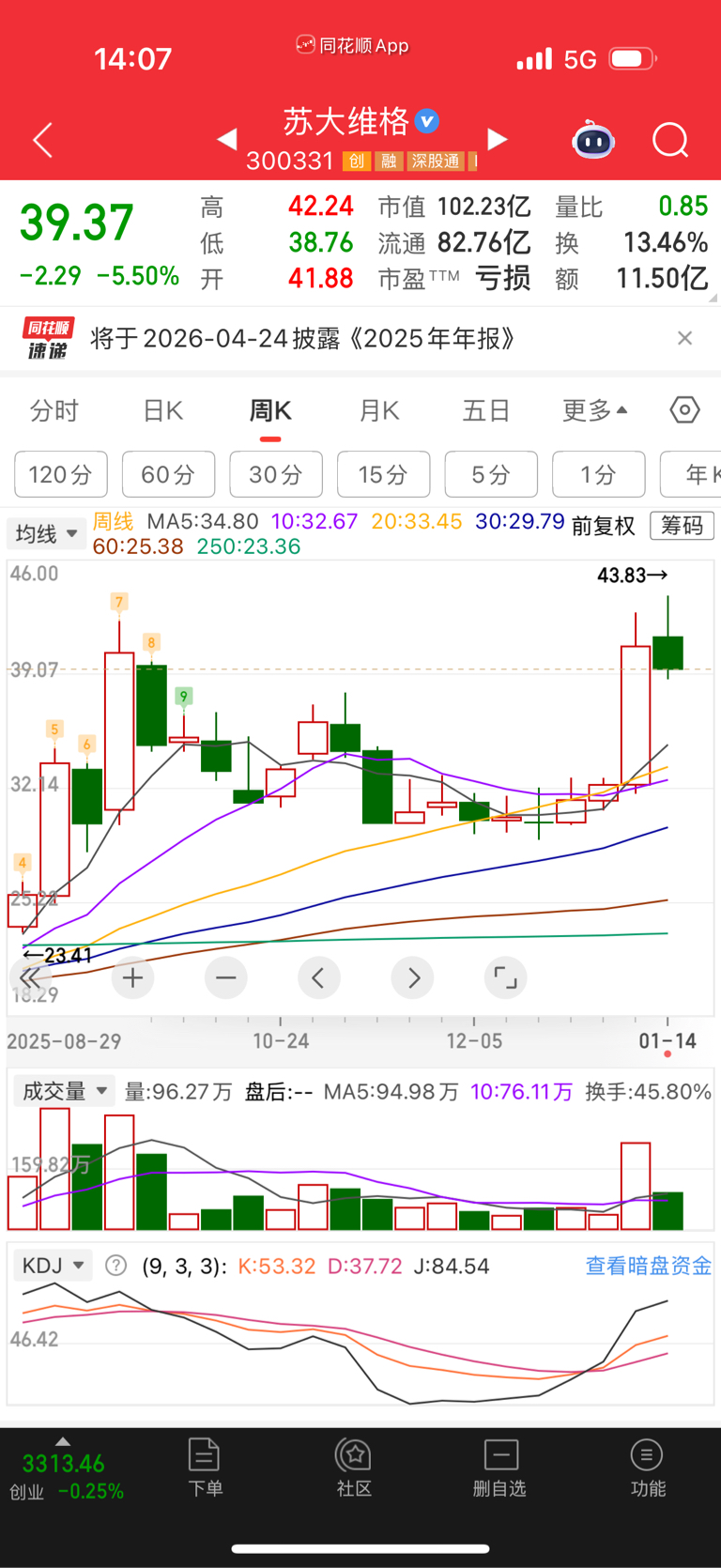This screenshot has height=1568, width=721.
Task: Move chart right one step
Action: click(x=413, y=978)
